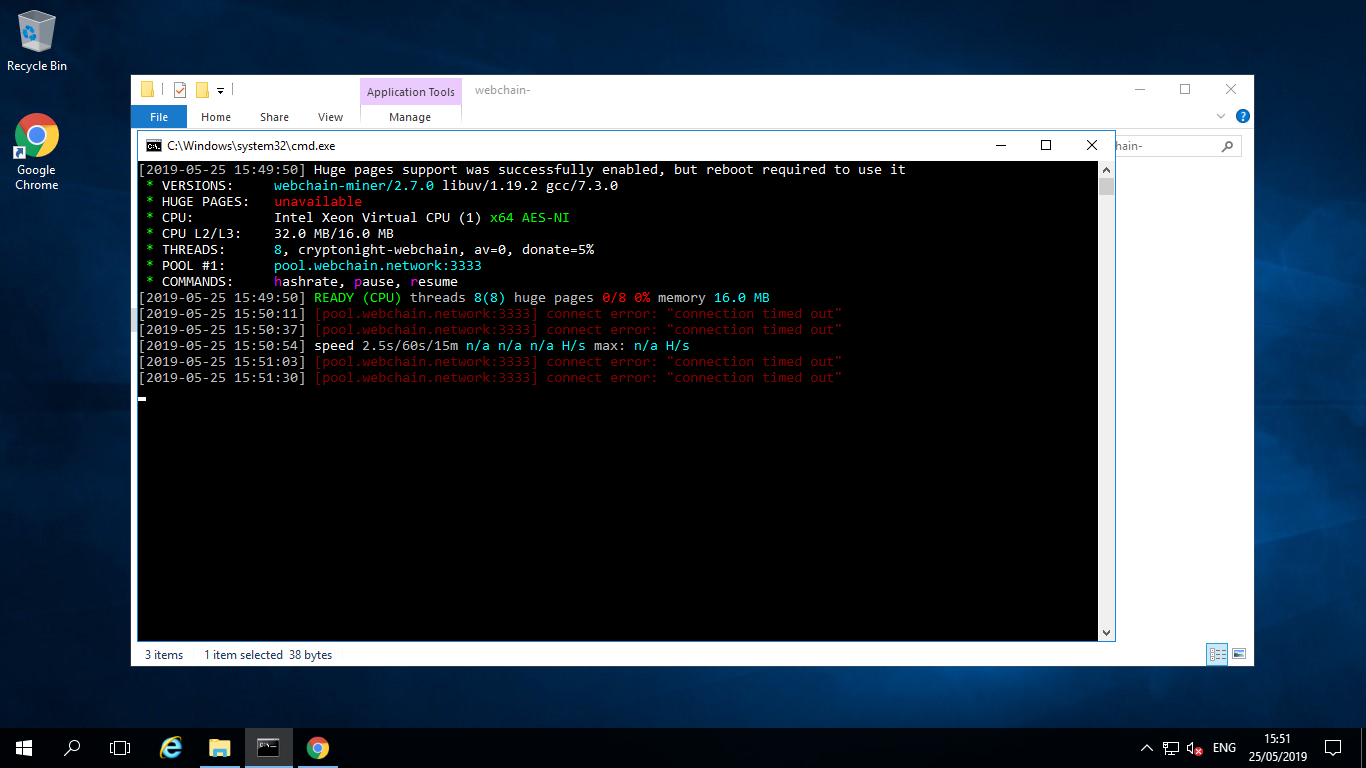Switch to the Share ribbon tab

274,117
